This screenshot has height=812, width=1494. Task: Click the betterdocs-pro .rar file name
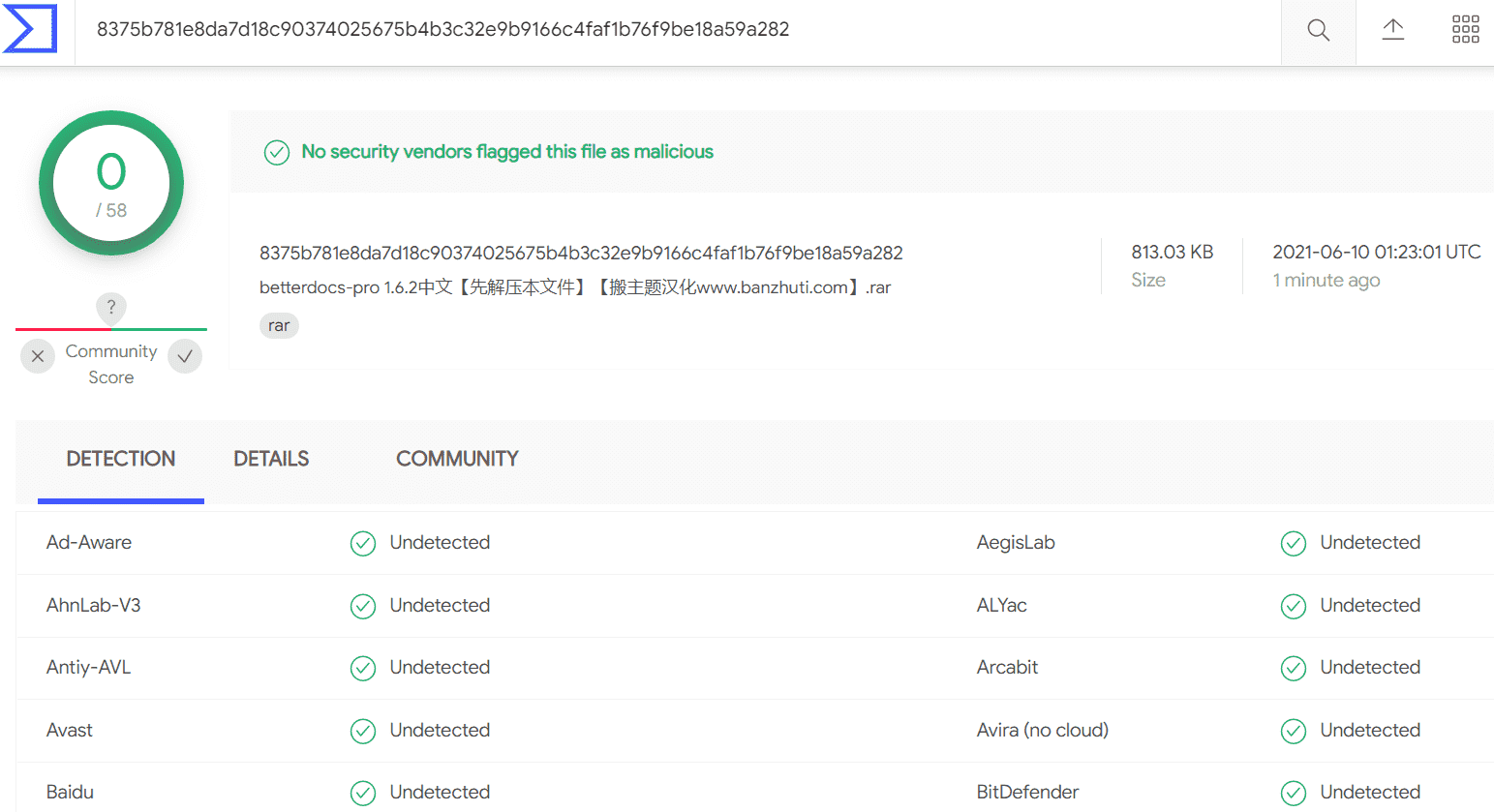pyautogui.click(x=575, y=287)
